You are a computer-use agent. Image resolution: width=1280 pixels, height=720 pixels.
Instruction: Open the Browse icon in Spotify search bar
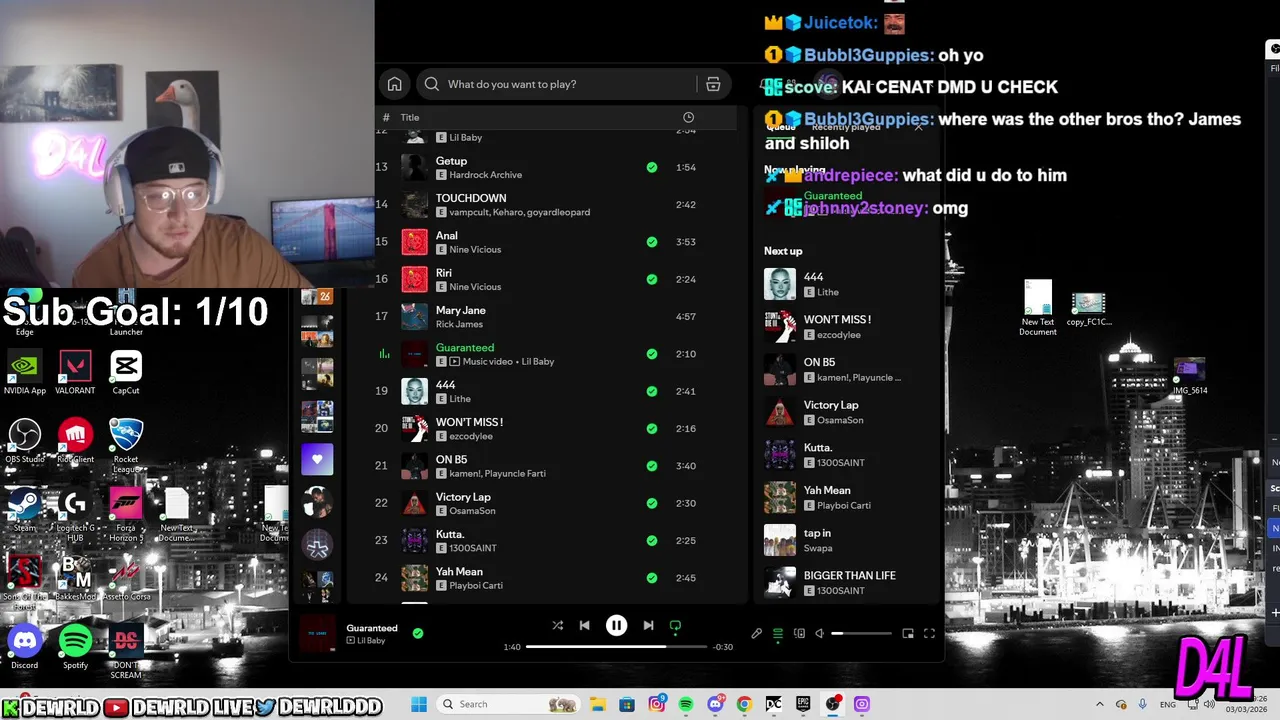[713, 84]
